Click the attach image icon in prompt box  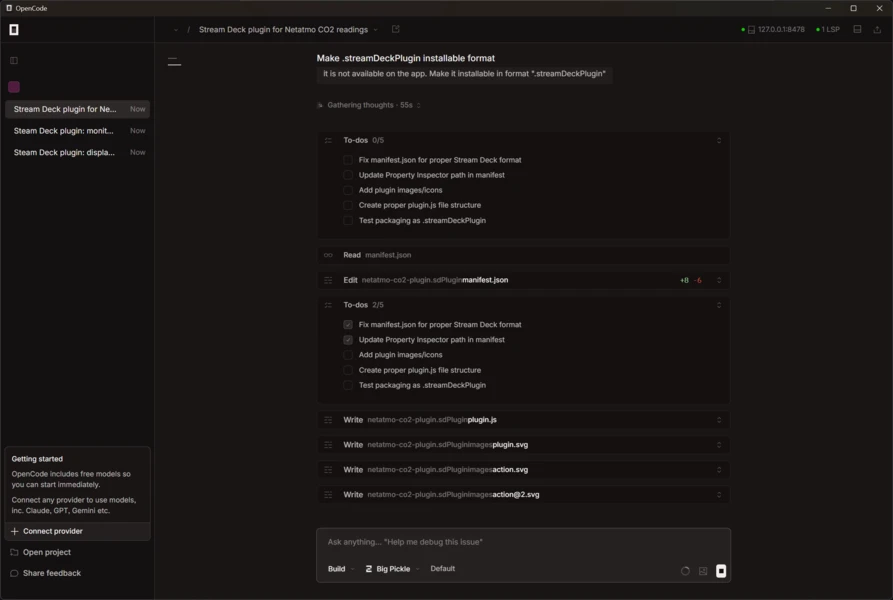(x=703, y=571)
